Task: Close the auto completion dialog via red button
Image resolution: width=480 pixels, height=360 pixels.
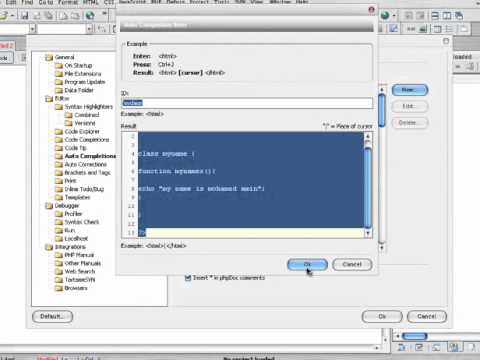Action: tap(371, 10)
